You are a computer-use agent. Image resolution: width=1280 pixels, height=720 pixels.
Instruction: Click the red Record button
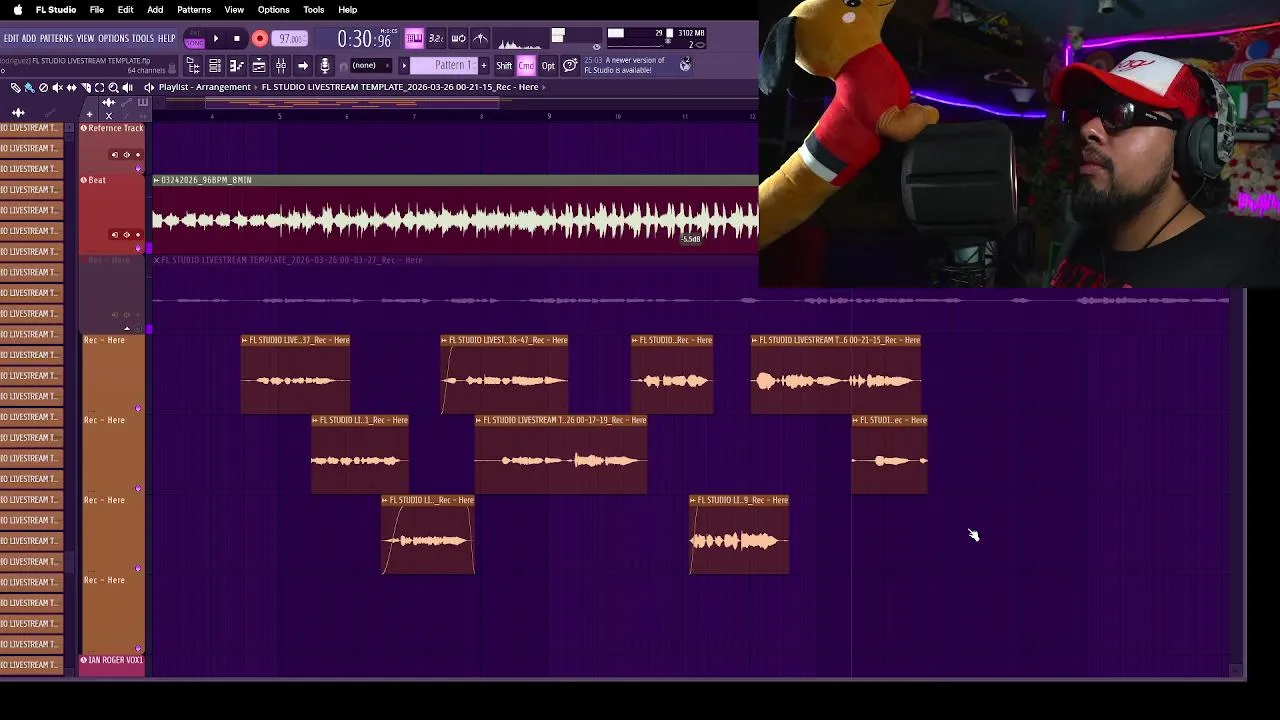pos(260,38)
